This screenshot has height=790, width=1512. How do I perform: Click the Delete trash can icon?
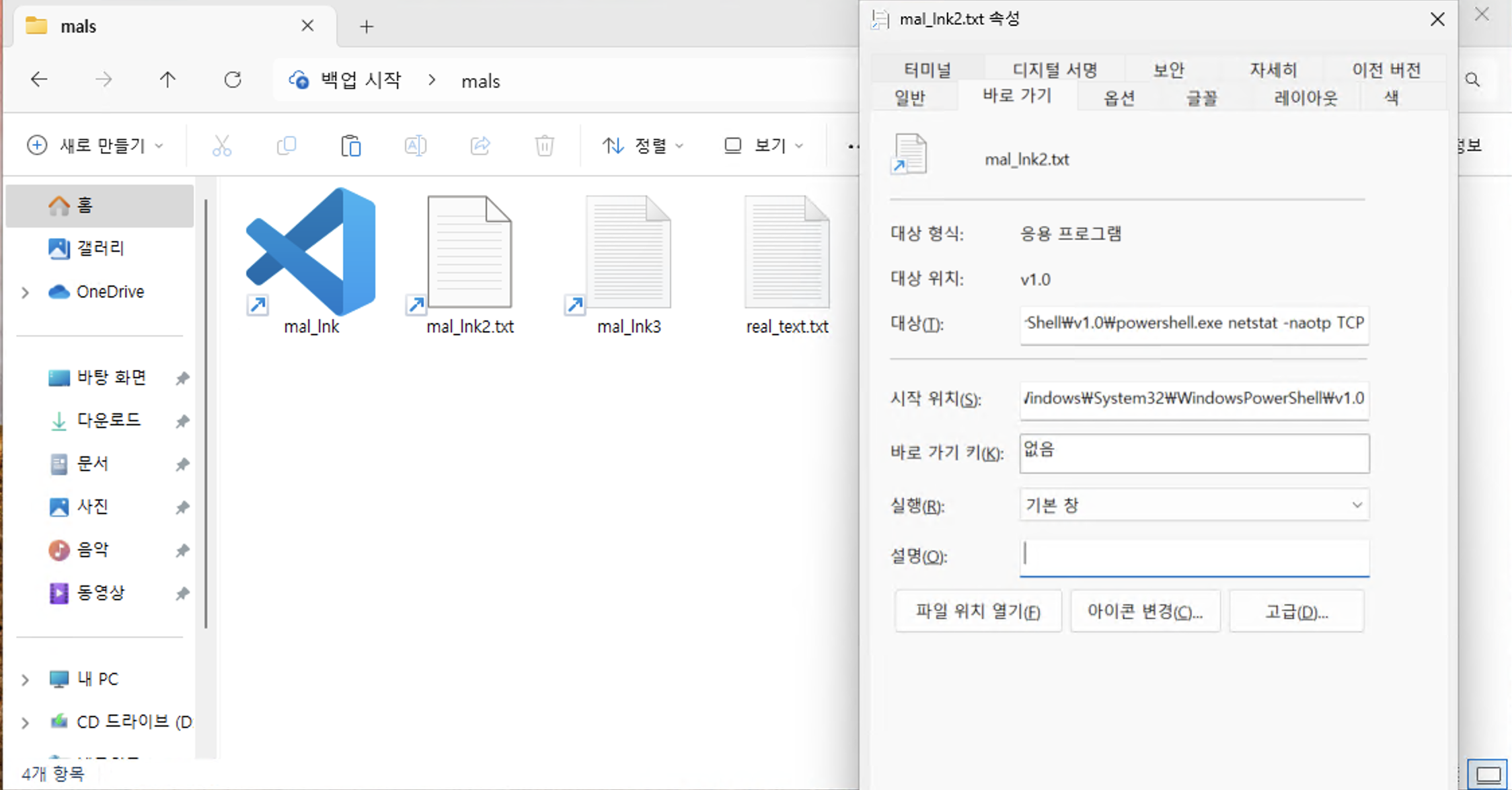tap(544, 145)
